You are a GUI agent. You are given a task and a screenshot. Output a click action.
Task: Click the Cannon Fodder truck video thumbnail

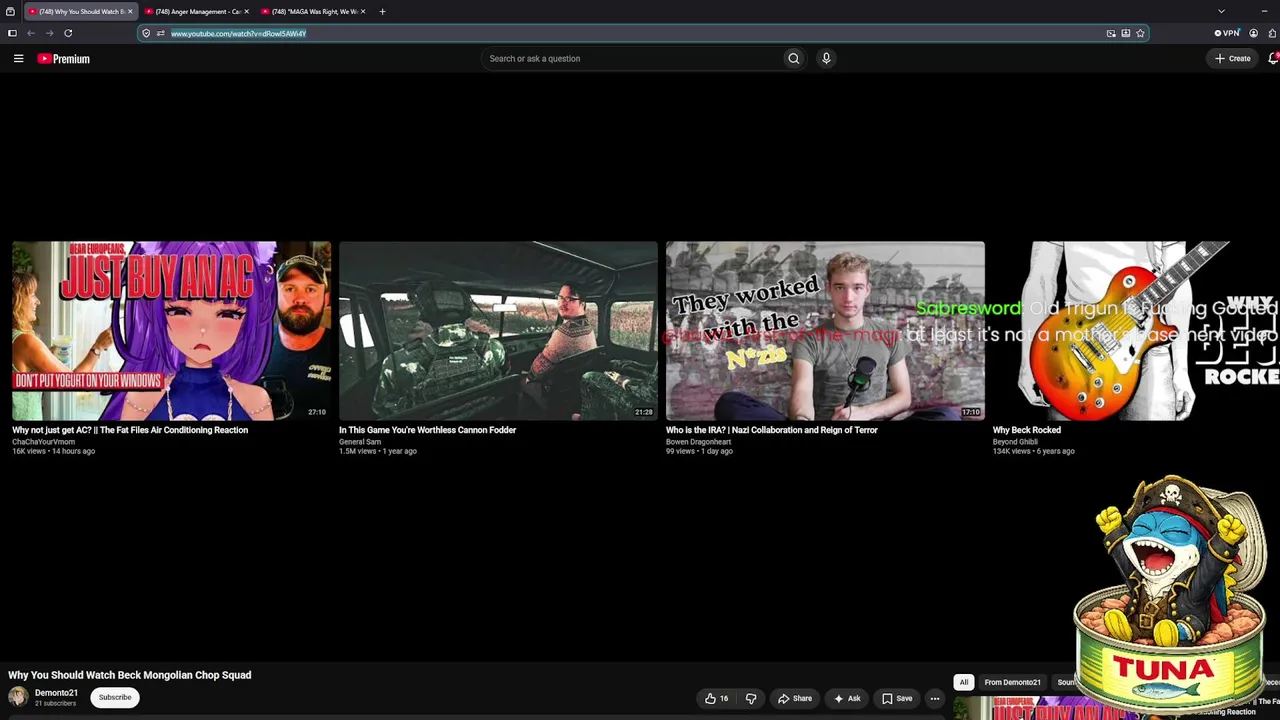point(498,331)
